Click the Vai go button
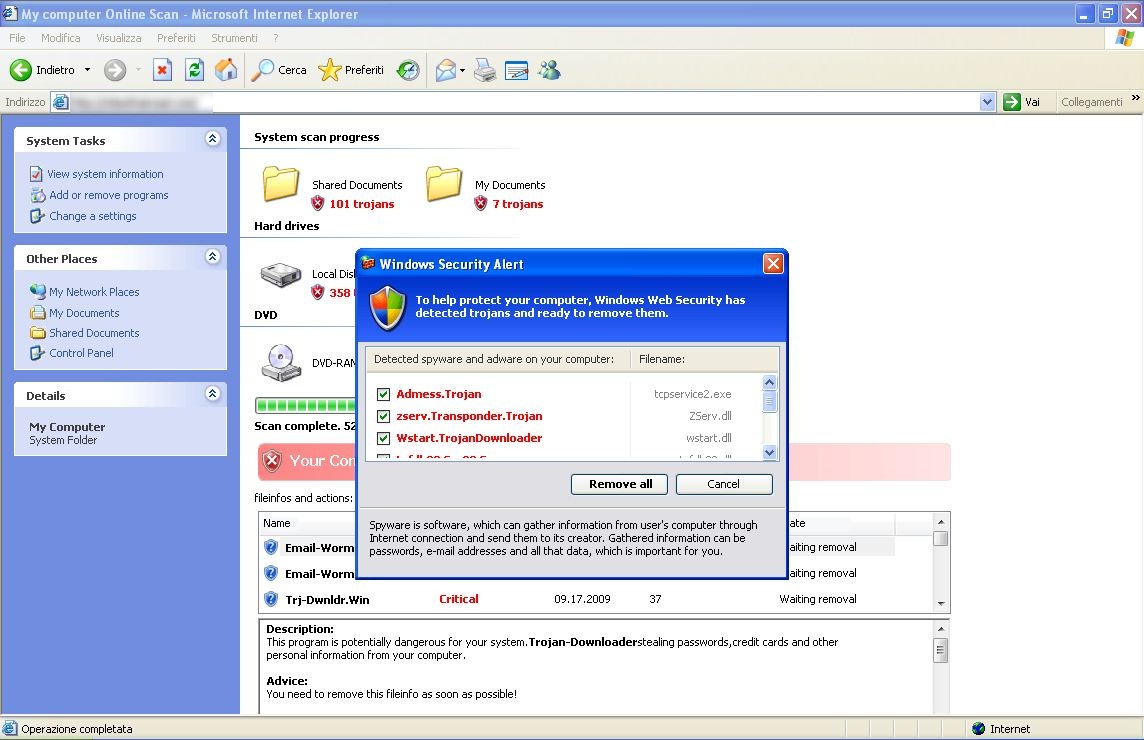 (1021, 102)
